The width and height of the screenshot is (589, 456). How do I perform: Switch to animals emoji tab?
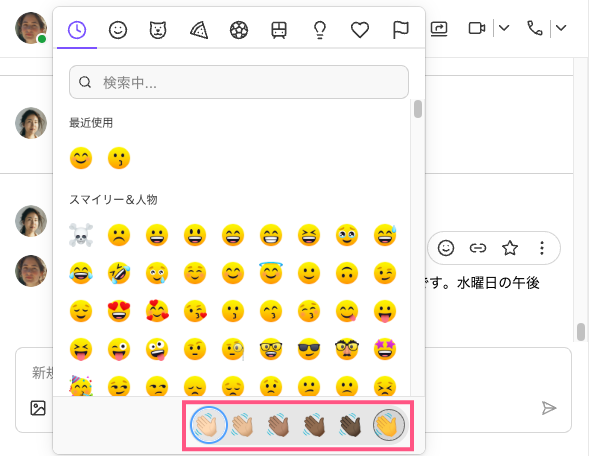158,30
